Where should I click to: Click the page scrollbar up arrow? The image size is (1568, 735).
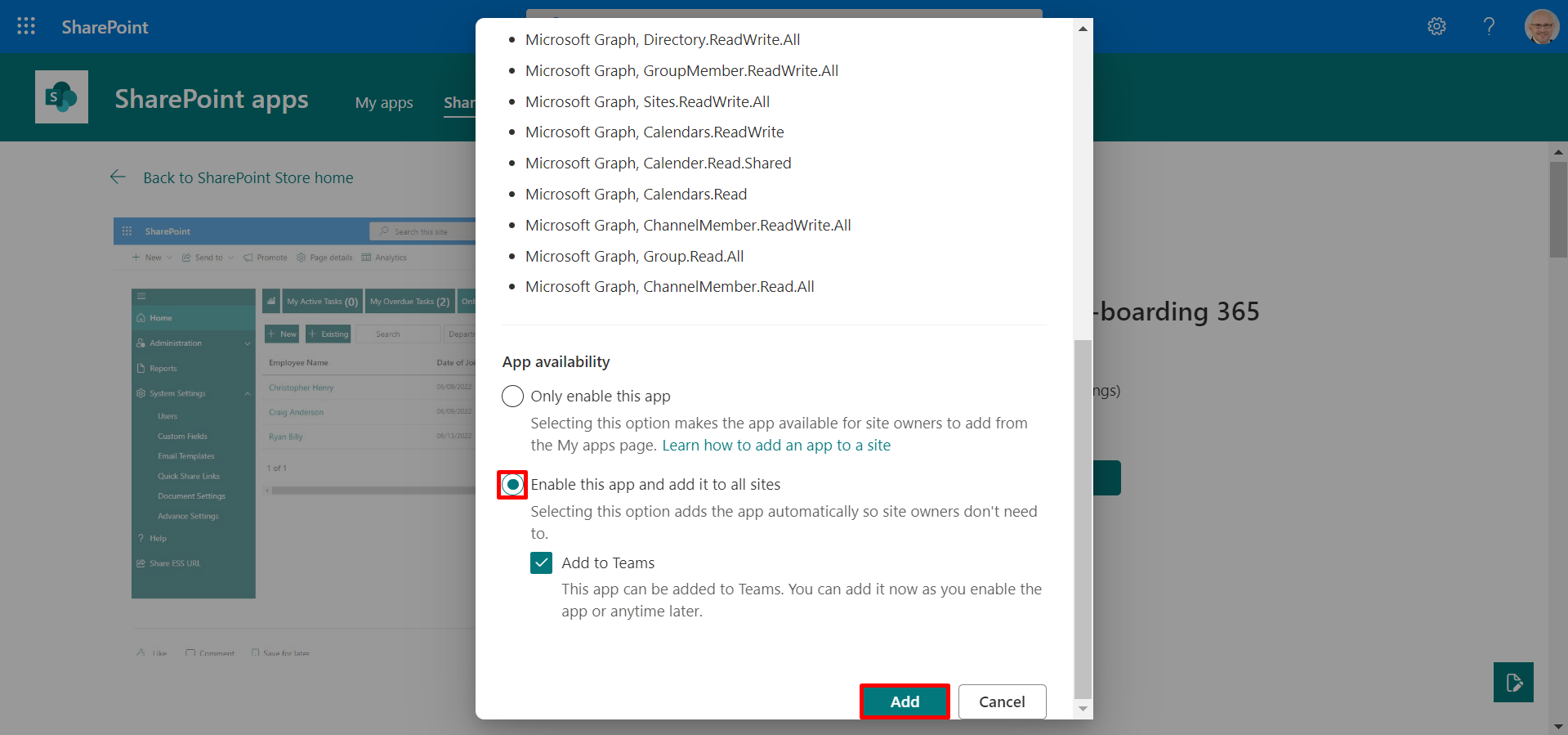pyautogui.click(x=1558, y=152)
